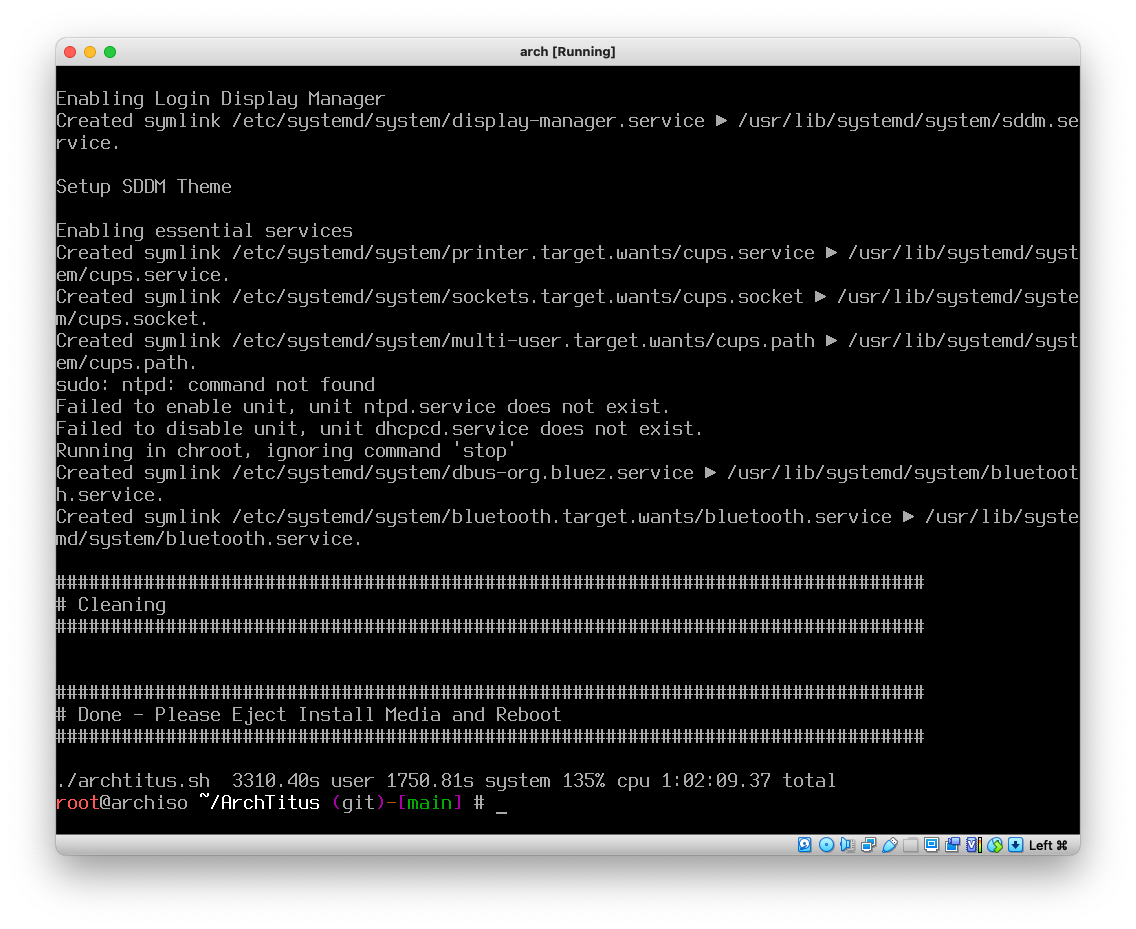Viewport: 1136px width, 929px height.
Task: Click 'sudo: ntpd: command not found' line
Action: click(215, 385)
